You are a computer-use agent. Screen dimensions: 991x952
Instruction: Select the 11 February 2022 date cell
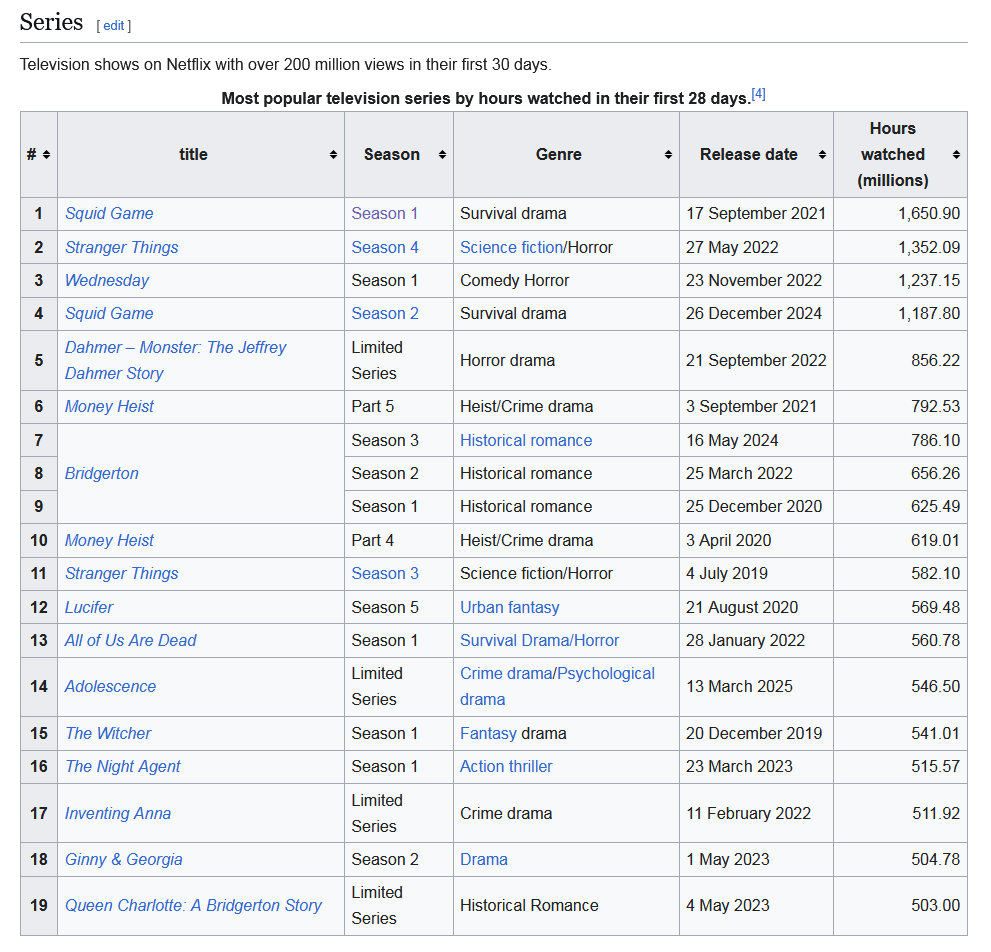[756, 814]
